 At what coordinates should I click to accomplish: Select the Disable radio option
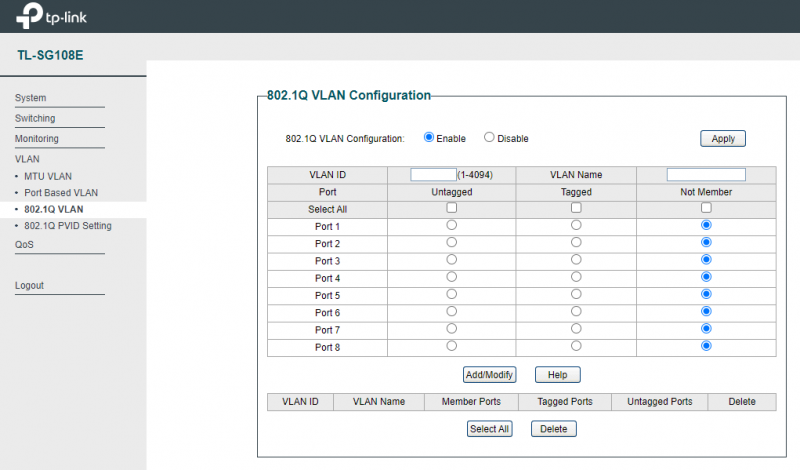(x=489, y=138)
